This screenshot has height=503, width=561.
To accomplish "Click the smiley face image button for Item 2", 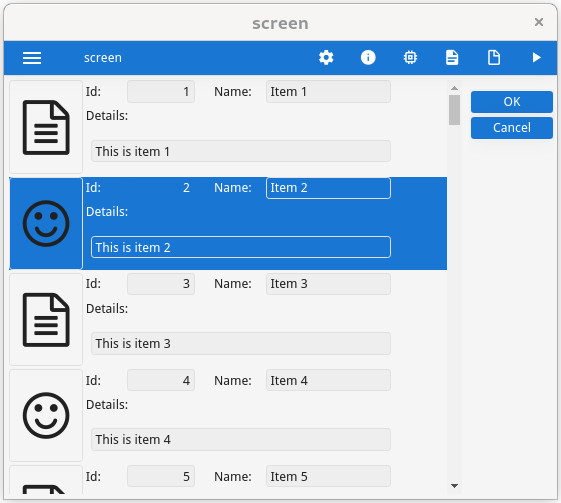I will 46,223.
